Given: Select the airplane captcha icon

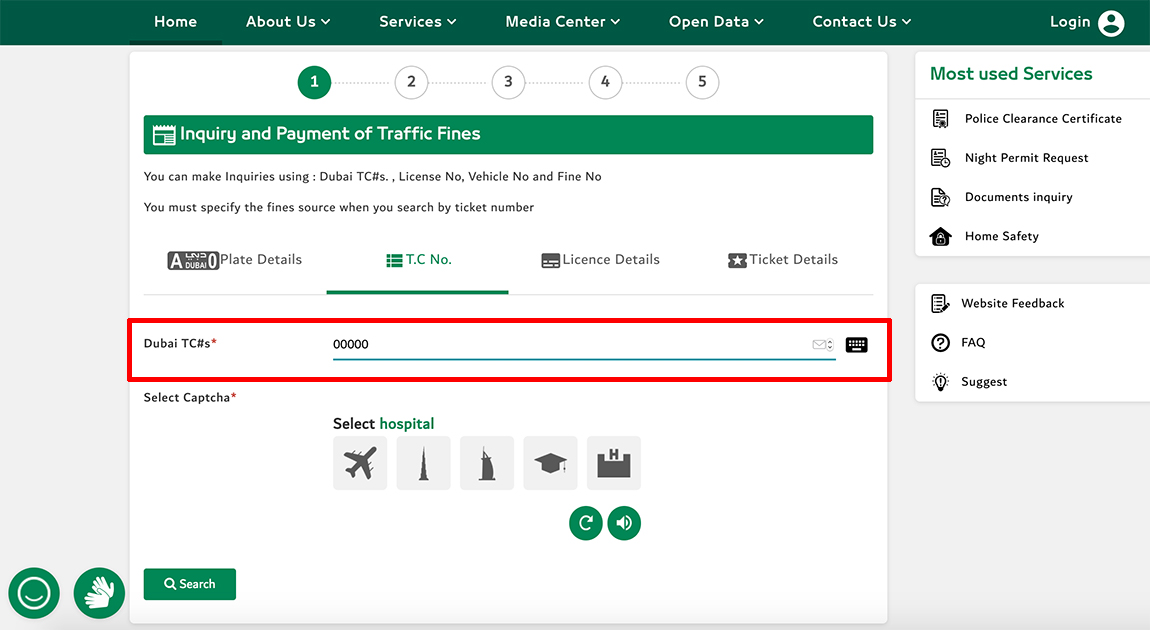Looking at the screenshot, I should pos(360,463).
